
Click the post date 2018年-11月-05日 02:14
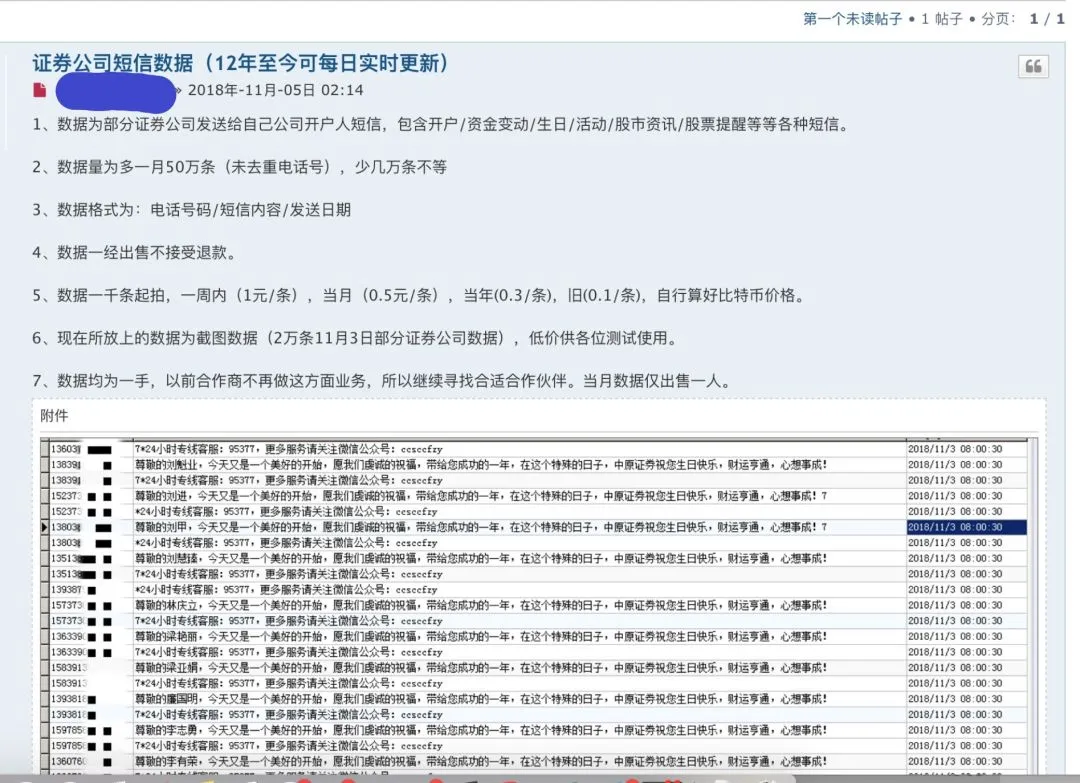click(x=276, y=90)
